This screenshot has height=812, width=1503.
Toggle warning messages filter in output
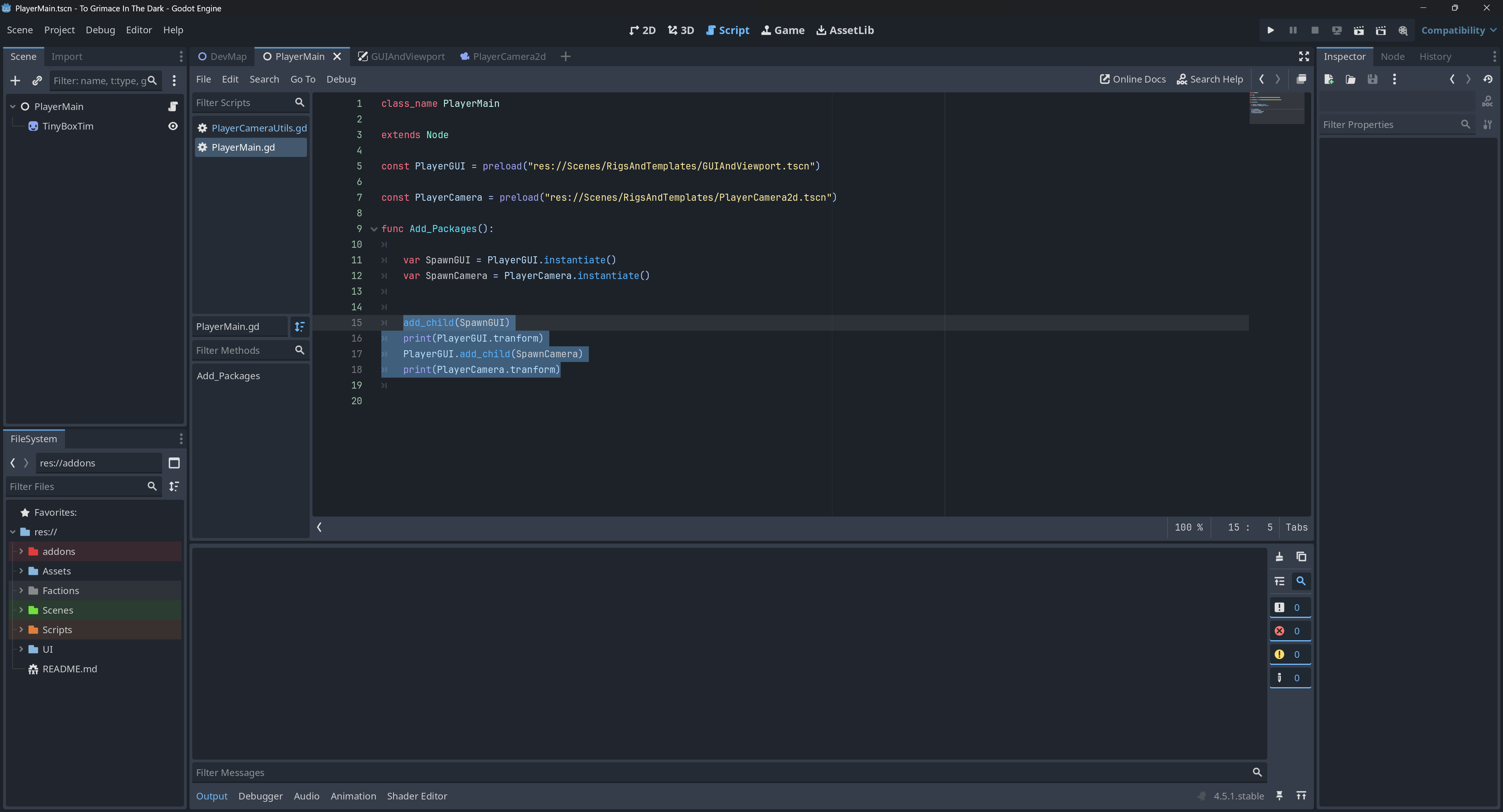point(1290,654)
